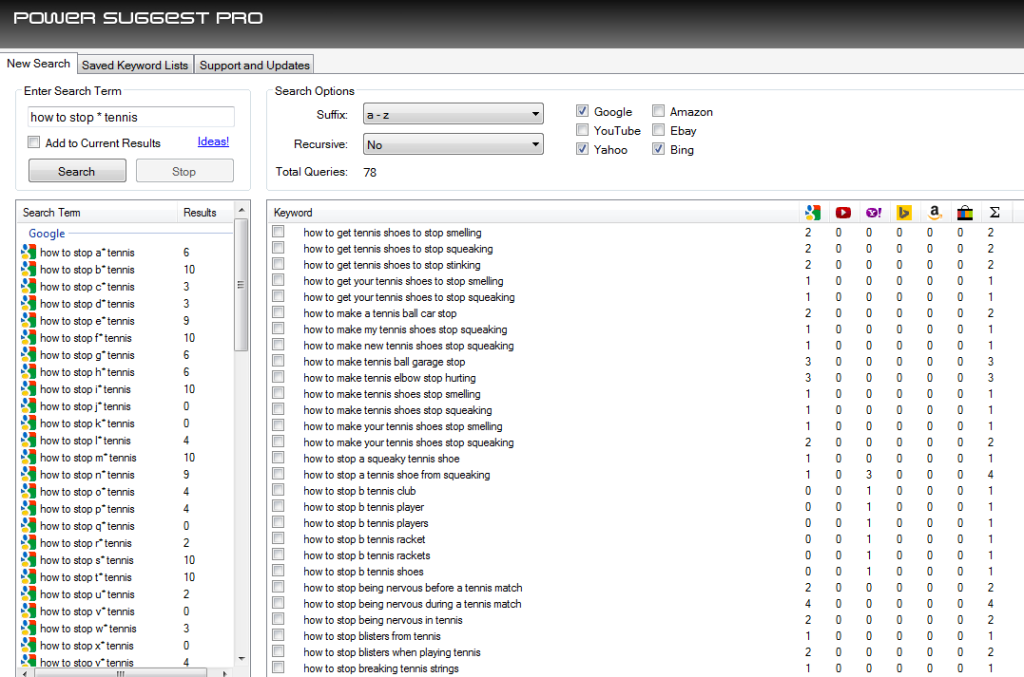This screenshot has height=677, width=1024.
Task: Enable the Ebay search engine option
Action: [x=658, y=130]
